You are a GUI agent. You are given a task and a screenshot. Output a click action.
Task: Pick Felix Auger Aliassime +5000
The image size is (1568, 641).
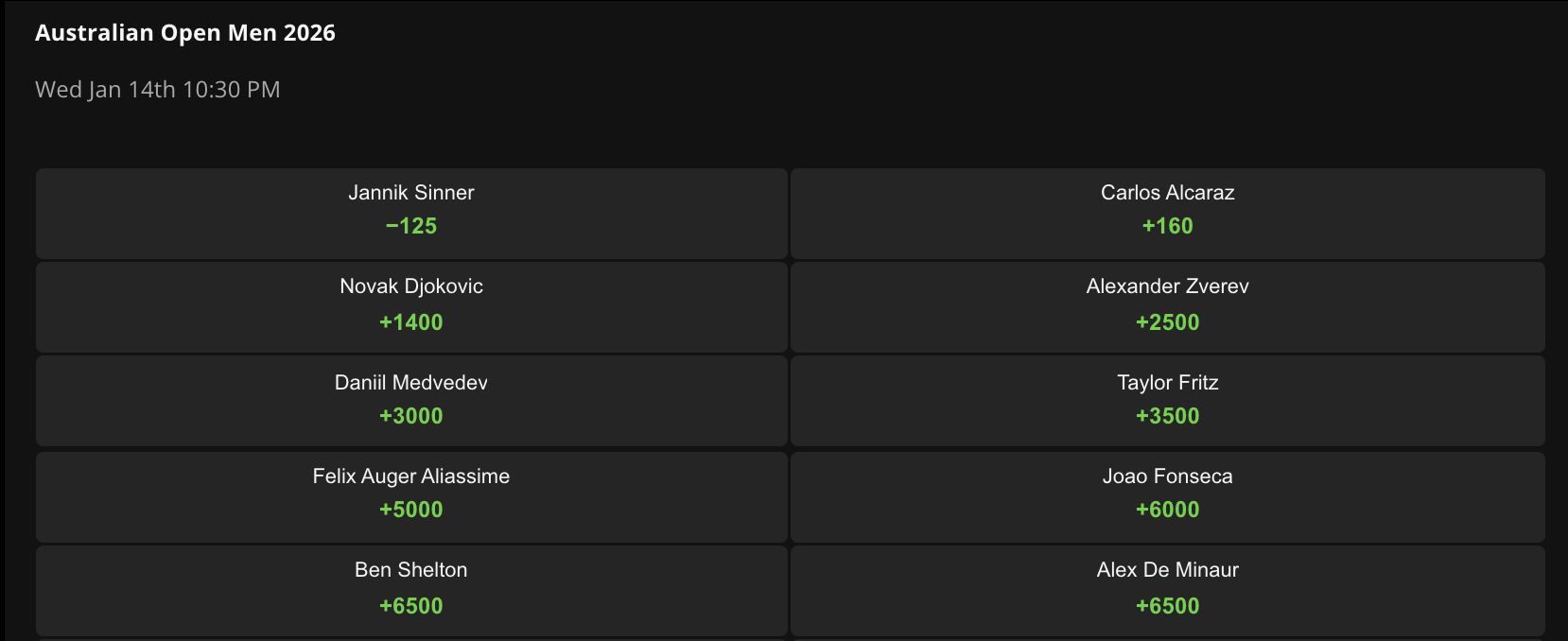411,497
